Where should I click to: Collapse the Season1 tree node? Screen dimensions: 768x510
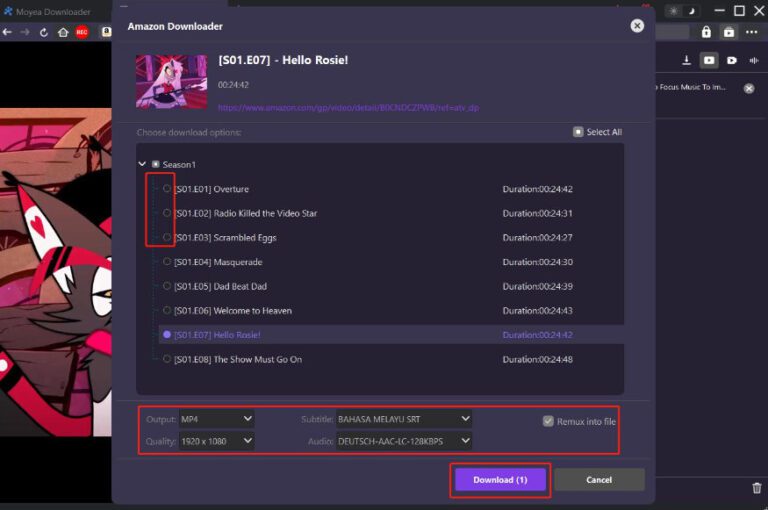point(142,164)
